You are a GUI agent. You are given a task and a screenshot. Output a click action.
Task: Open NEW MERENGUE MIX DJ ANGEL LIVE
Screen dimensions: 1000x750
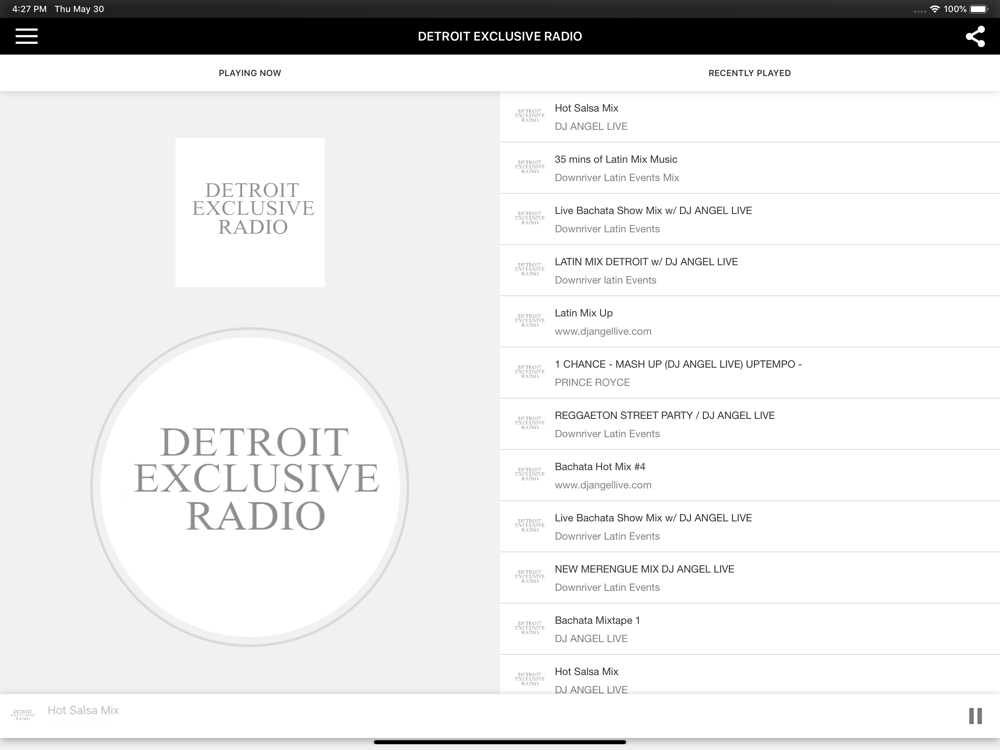point(750,578)
